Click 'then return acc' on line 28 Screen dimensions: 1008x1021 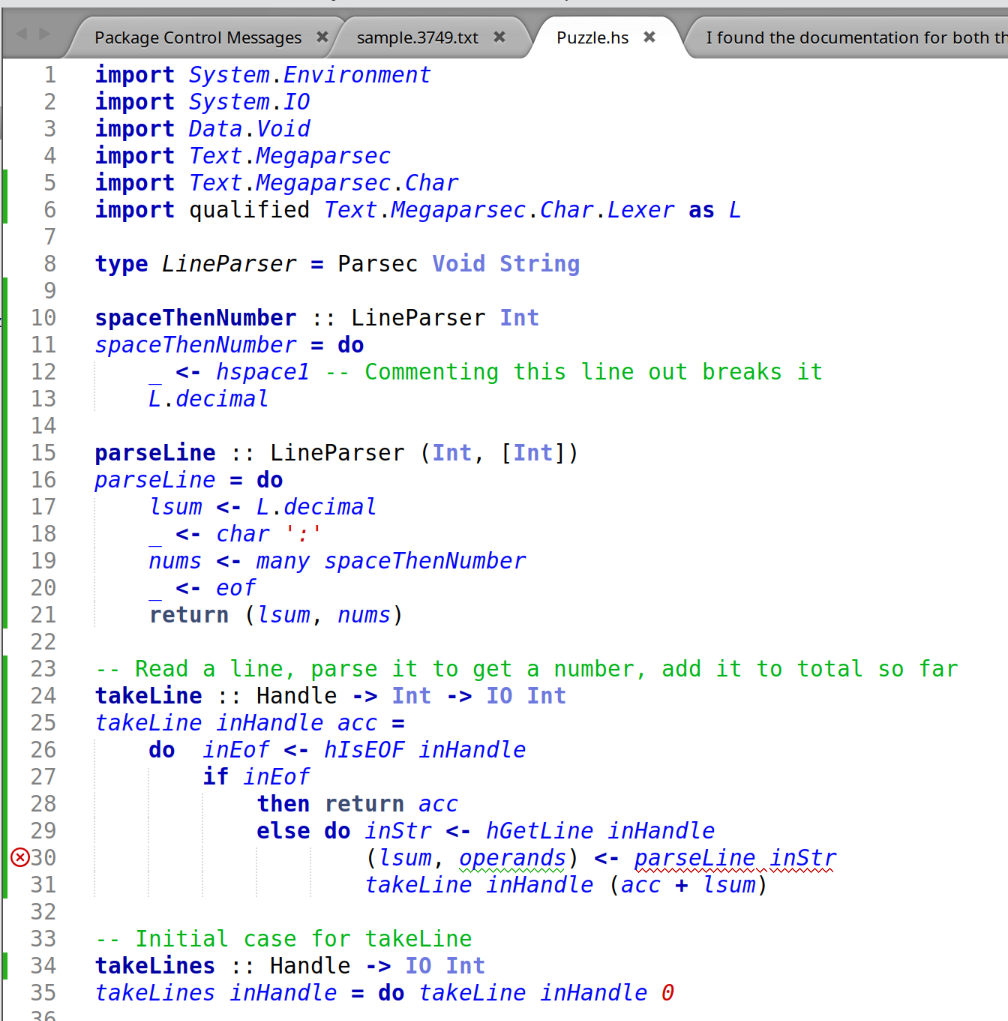pos(357,804)
